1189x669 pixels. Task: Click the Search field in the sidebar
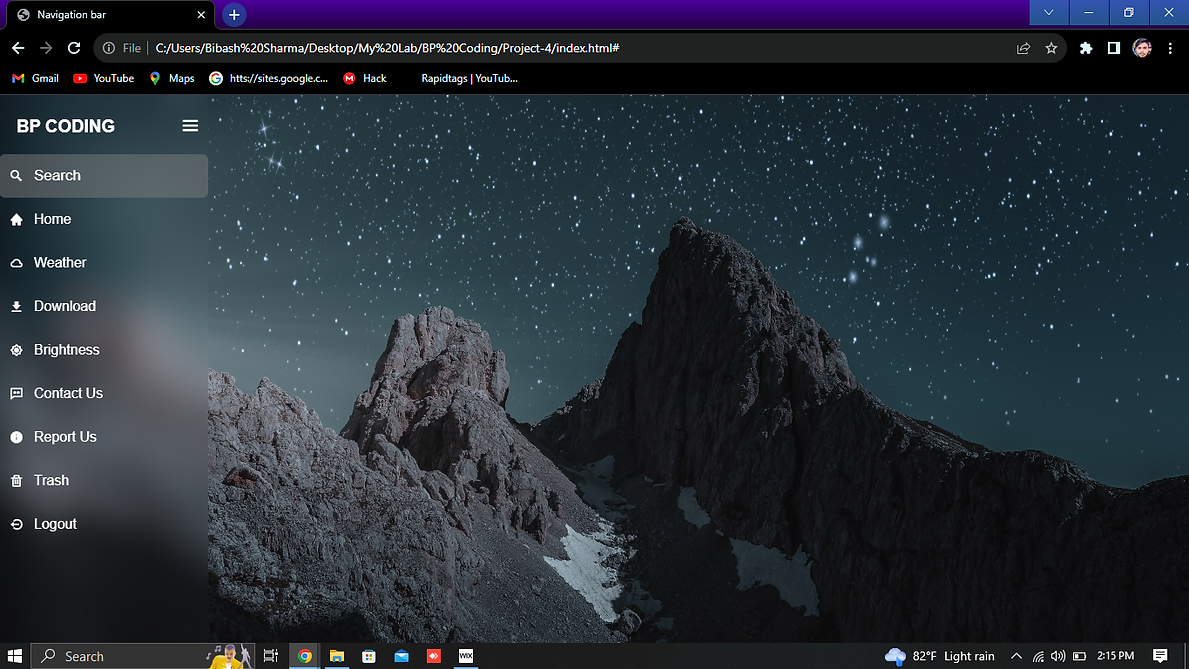tap(104, 176)
